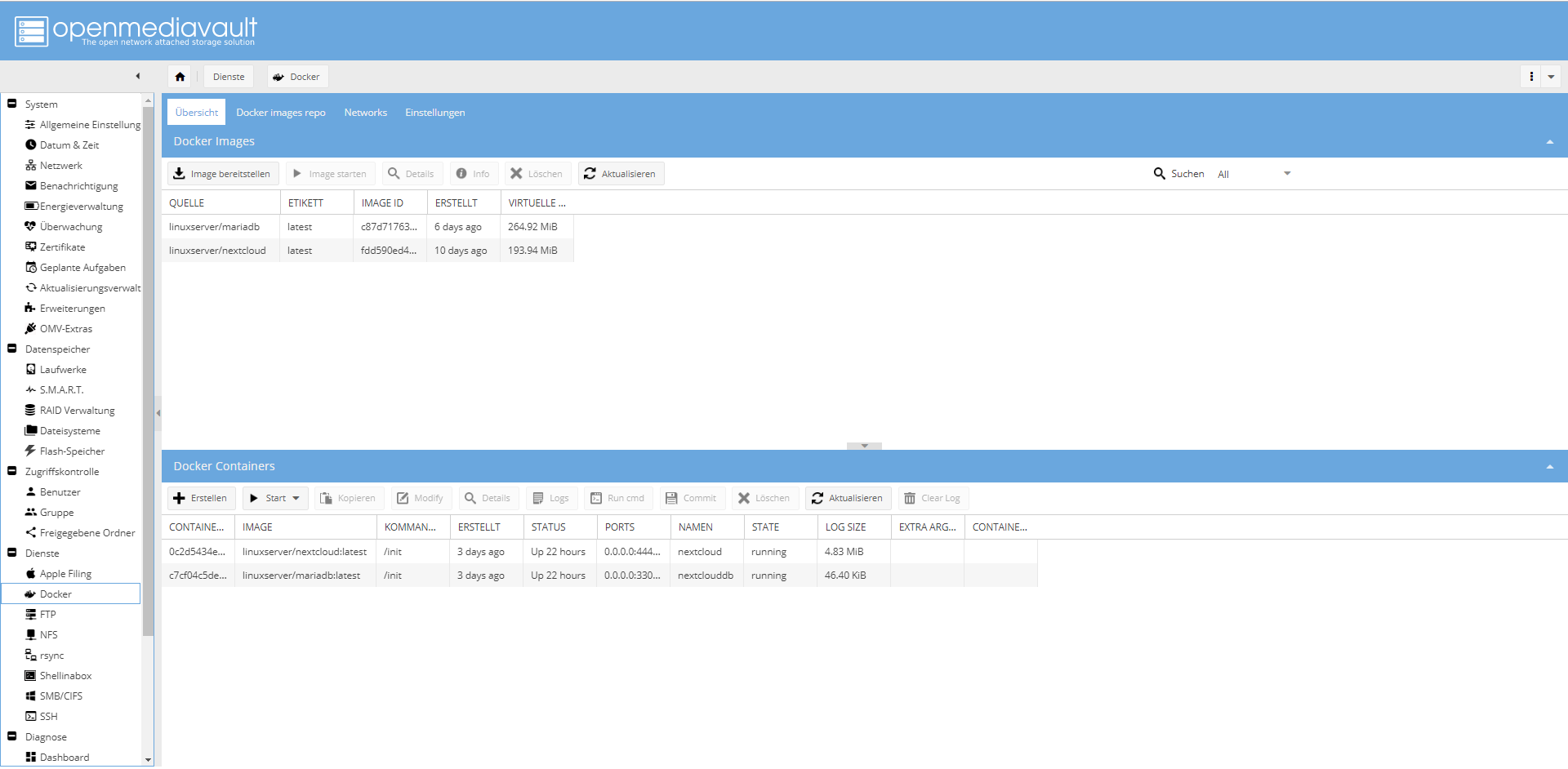Open Allgemeine Einstellungen in sidebar
This screenshot has height=769, width=1568.
coord(82,125)
